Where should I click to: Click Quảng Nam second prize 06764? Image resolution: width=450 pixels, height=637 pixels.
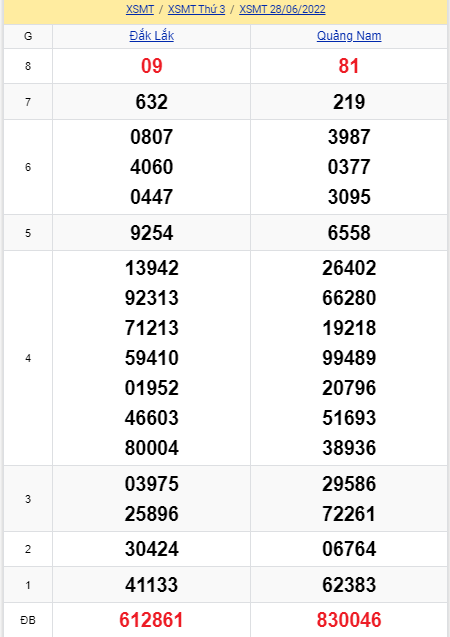(x=349, y=549)
